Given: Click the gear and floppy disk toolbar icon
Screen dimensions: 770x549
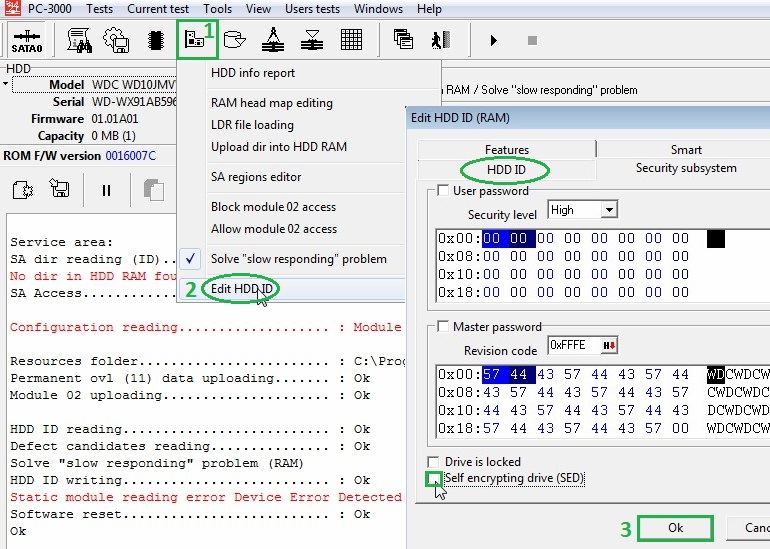Looking at the screenshot, I should click(116, 40).
